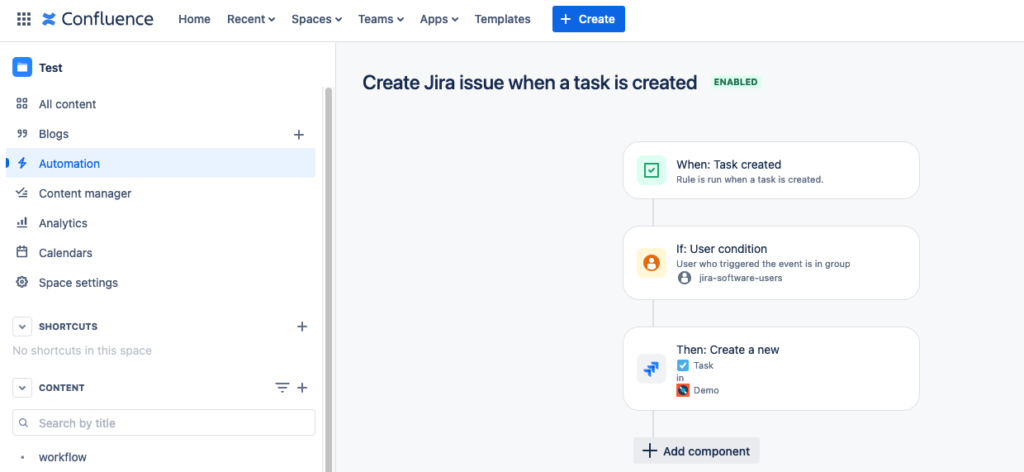Click the Add component button
1024x472 pixels.
tap(696, 450)
